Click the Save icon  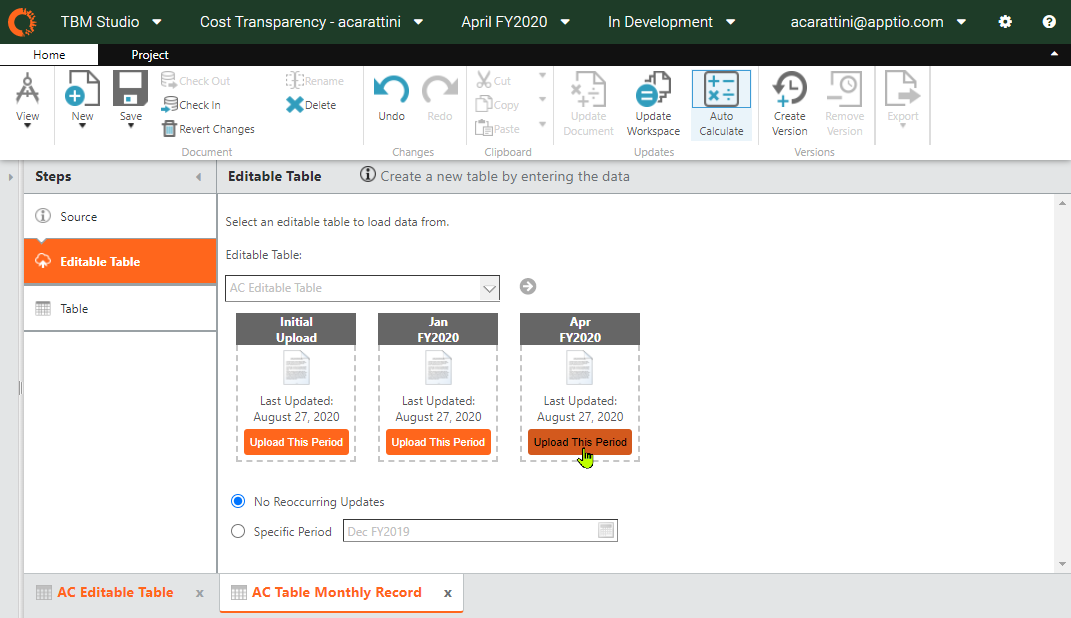click(130, 97)
